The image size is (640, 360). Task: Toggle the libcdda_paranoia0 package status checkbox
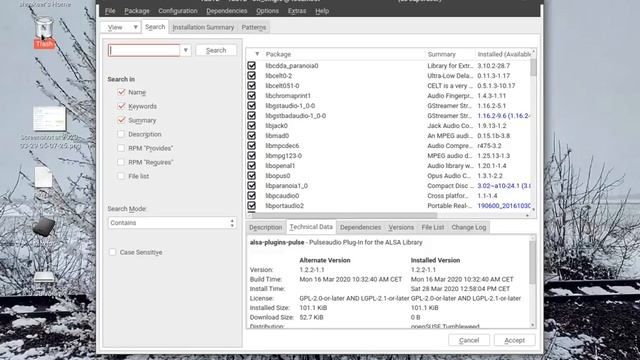coord(251,66)
